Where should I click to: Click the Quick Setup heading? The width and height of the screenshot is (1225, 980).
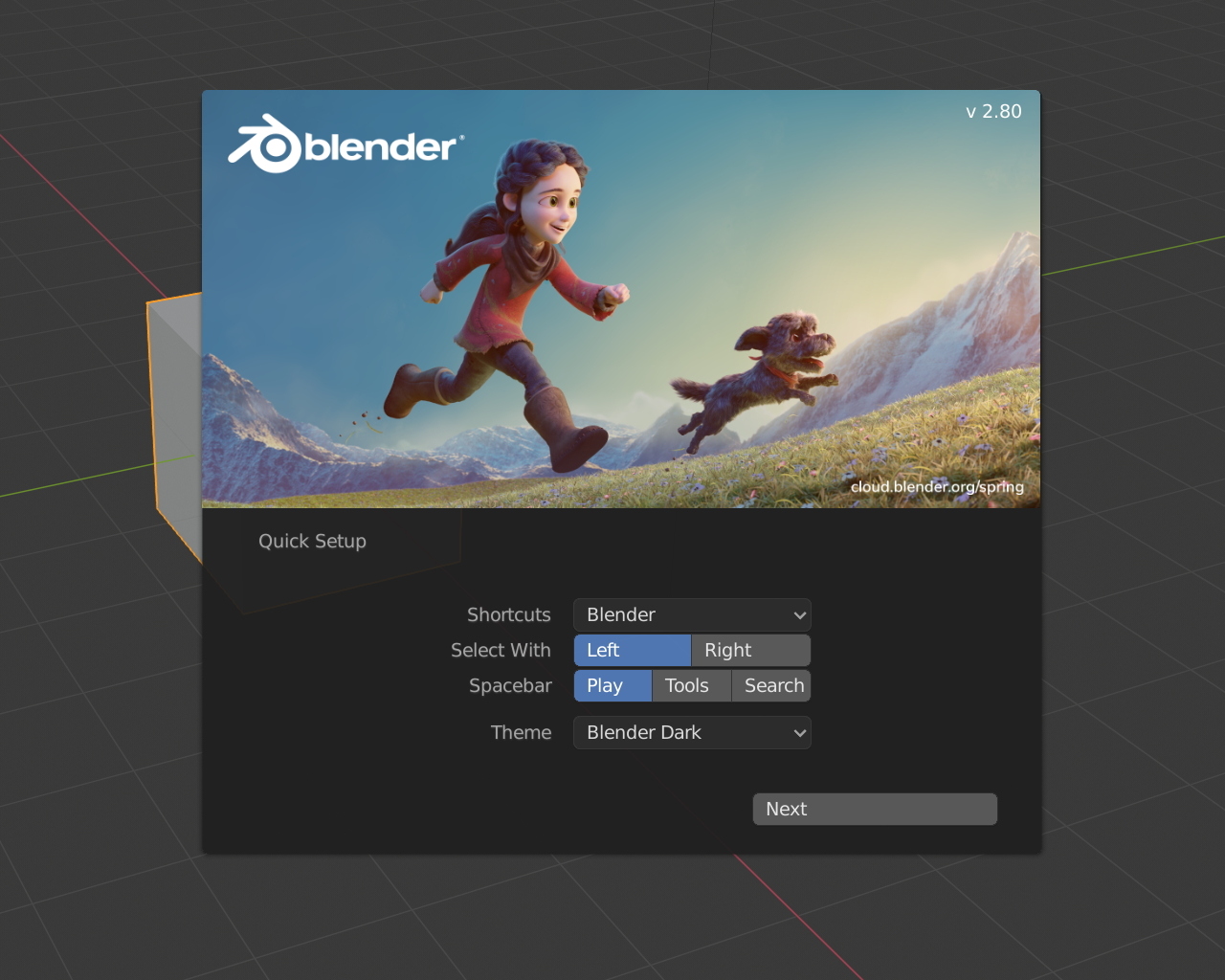pos(312,541)
